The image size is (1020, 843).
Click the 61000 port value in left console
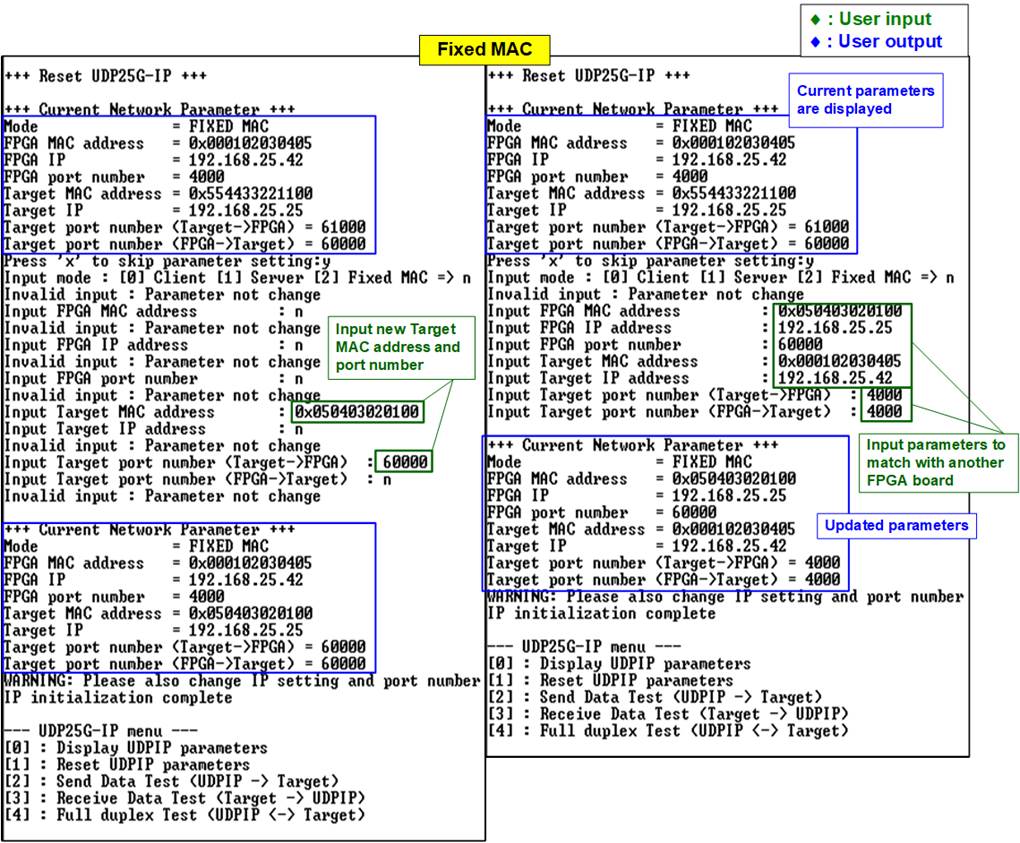[343, 227]
